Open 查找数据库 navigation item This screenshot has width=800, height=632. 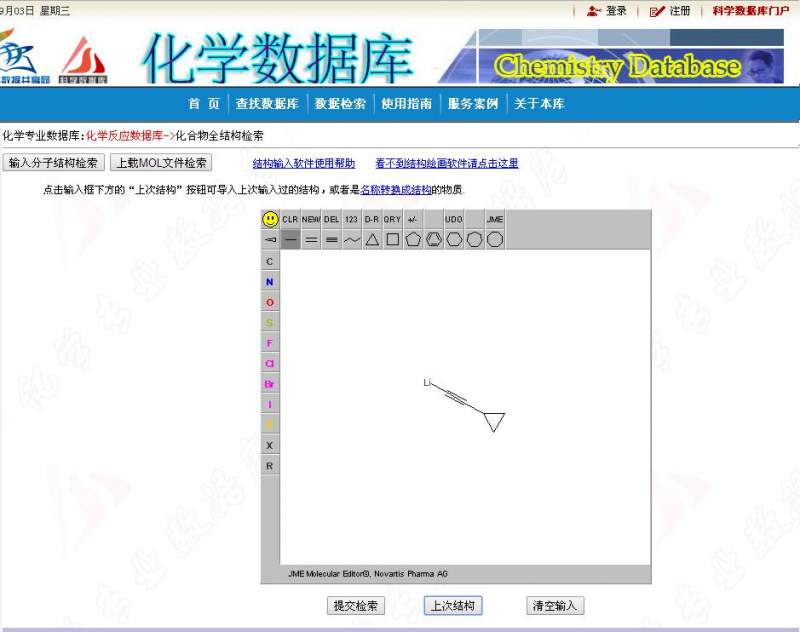267,104
